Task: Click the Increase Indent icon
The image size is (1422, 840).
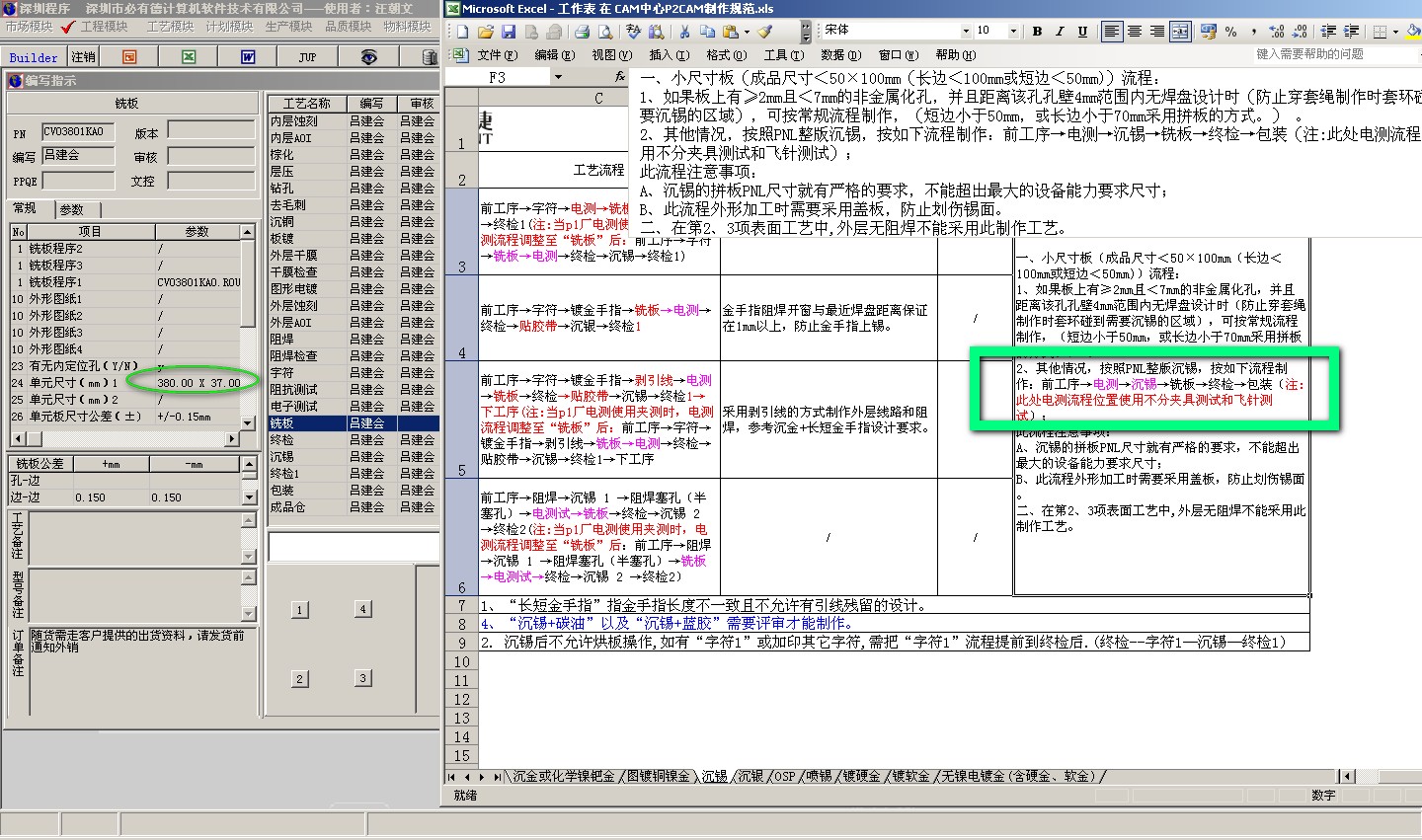Action: [1351, 32]
